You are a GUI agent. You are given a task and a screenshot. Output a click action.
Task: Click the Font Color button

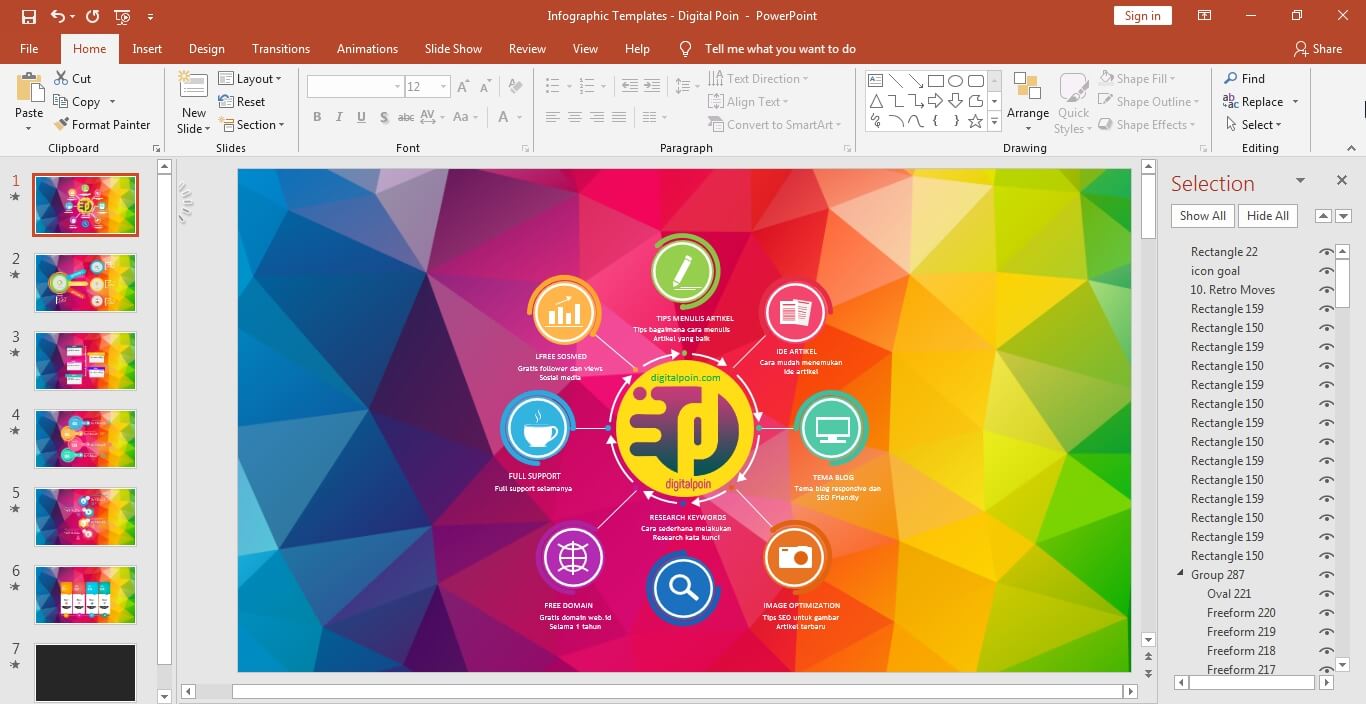click(503, 117)
